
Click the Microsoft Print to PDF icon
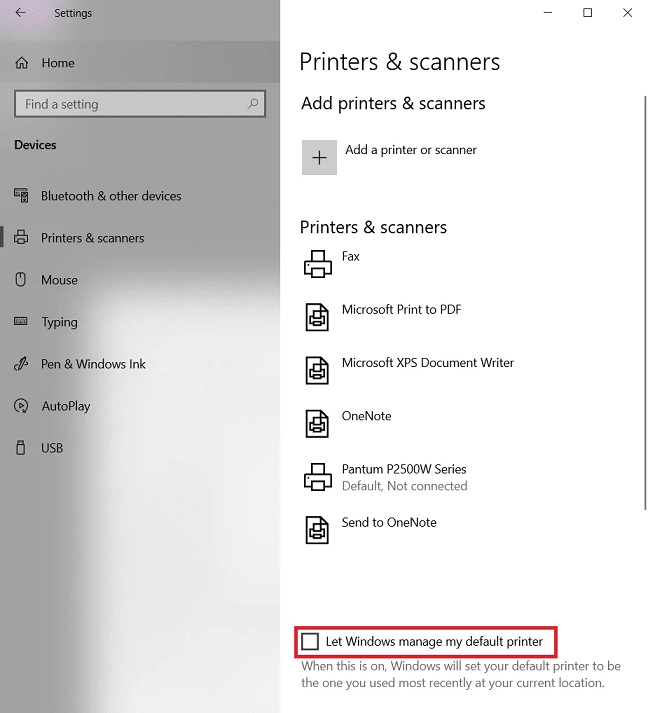pyautogui.click(x=317, y=317)
